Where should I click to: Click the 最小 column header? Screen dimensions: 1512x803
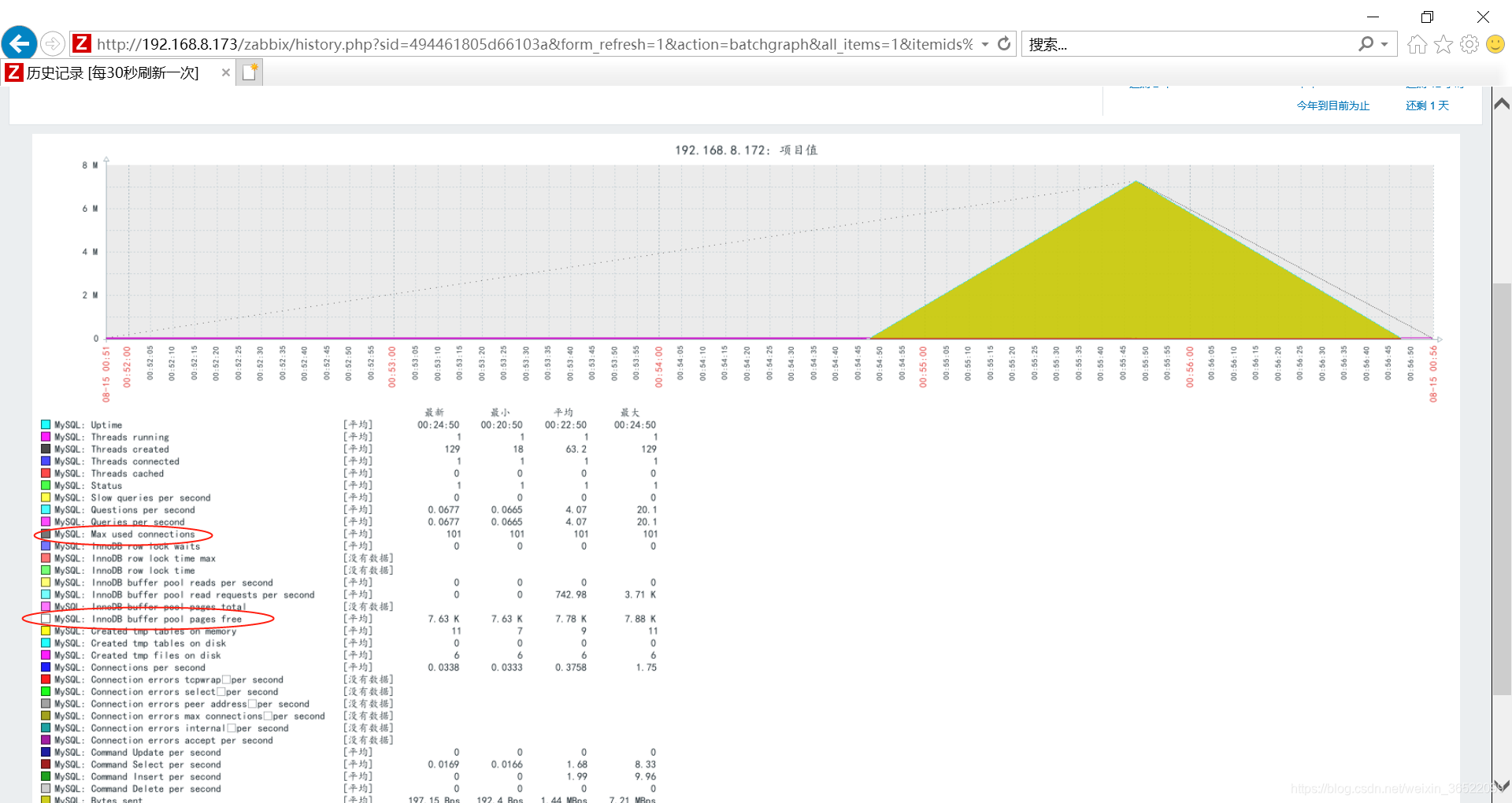(x=500, y=413)
